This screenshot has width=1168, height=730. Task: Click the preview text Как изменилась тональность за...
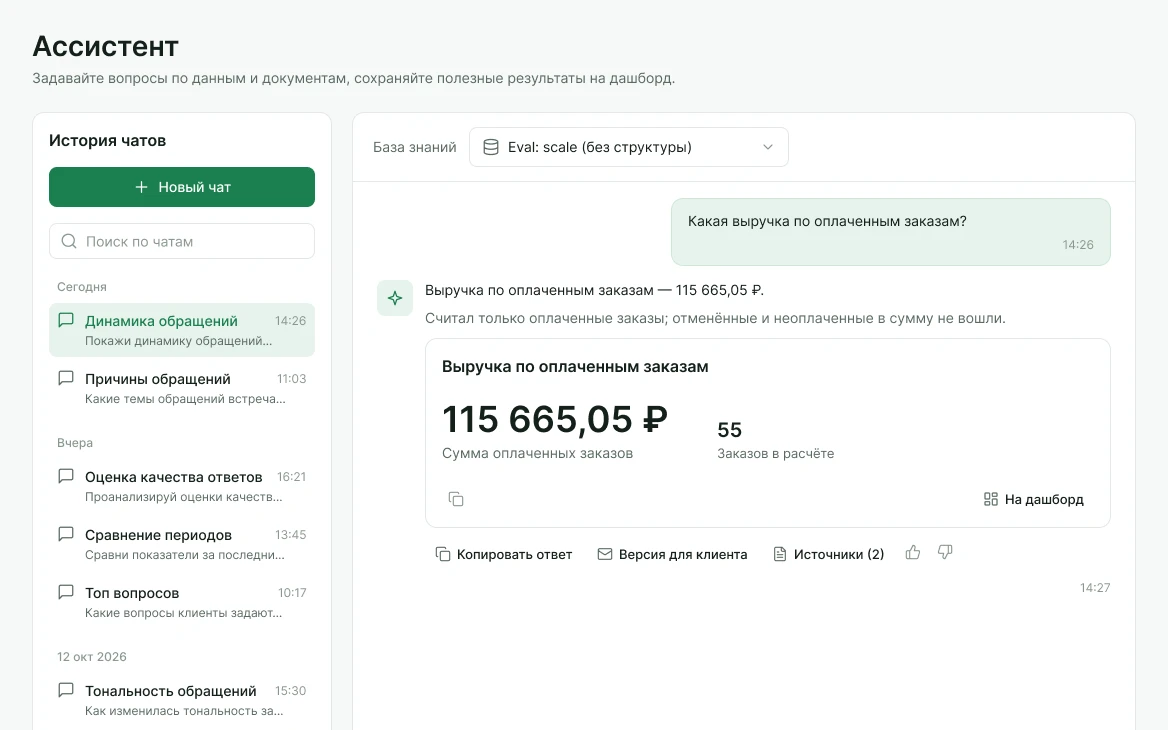coord(184,711)
